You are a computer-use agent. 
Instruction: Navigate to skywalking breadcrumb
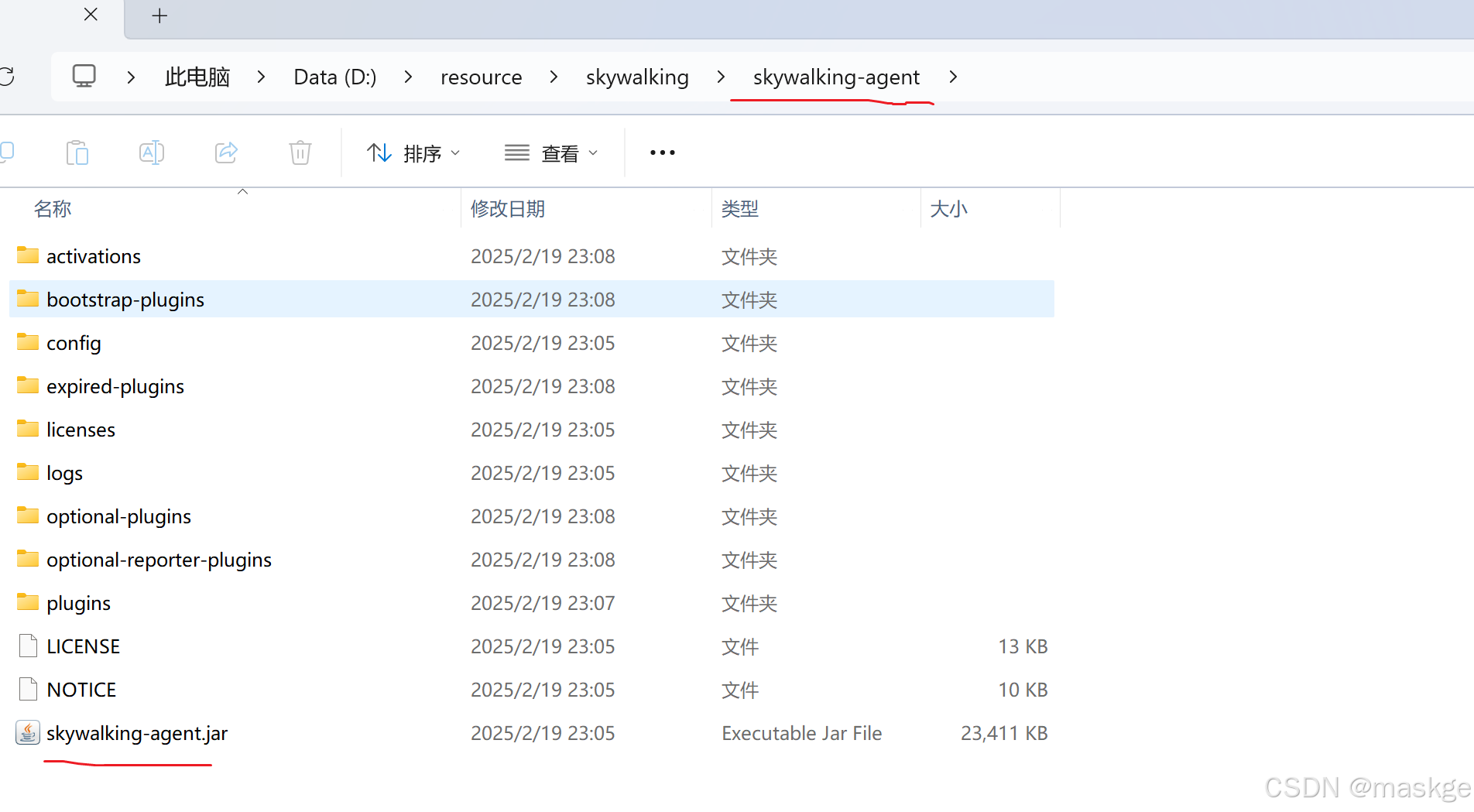(x=637, y=77)
